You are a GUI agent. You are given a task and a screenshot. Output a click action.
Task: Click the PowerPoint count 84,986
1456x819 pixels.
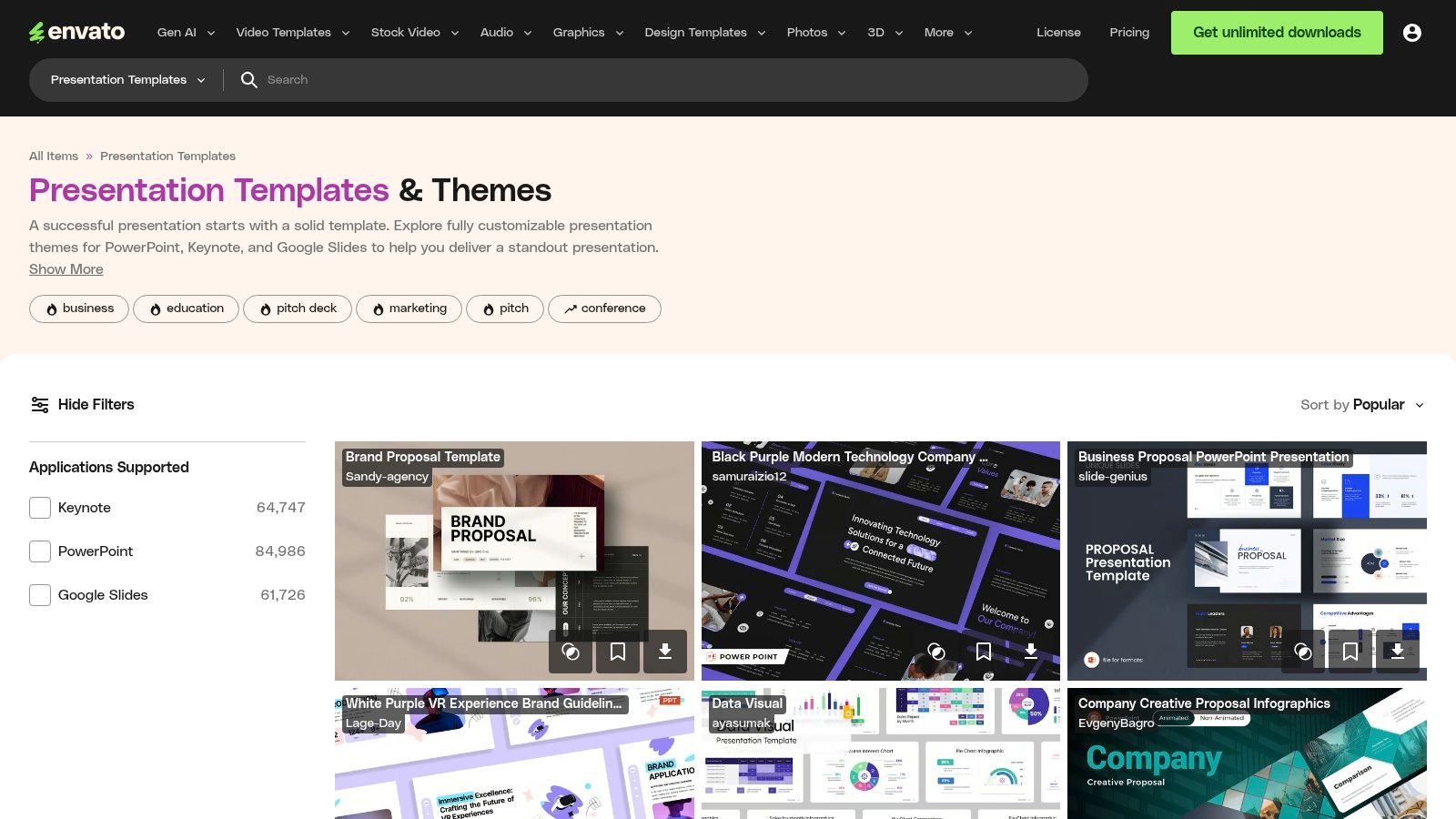pyautogui.click(x=280, y=551)
